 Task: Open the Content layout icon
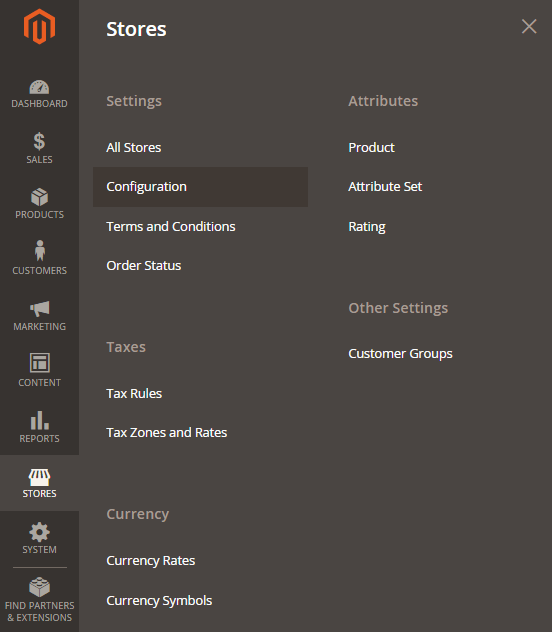[x=39, y=363]
